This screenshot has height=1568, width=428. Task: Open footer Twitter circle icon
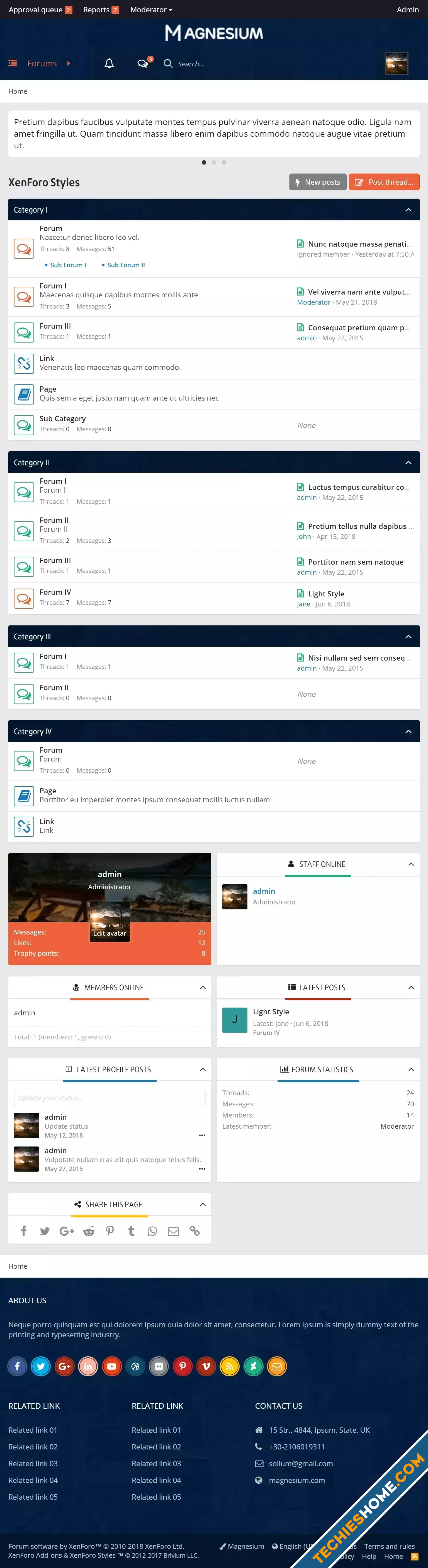[x=41, y=1366]
